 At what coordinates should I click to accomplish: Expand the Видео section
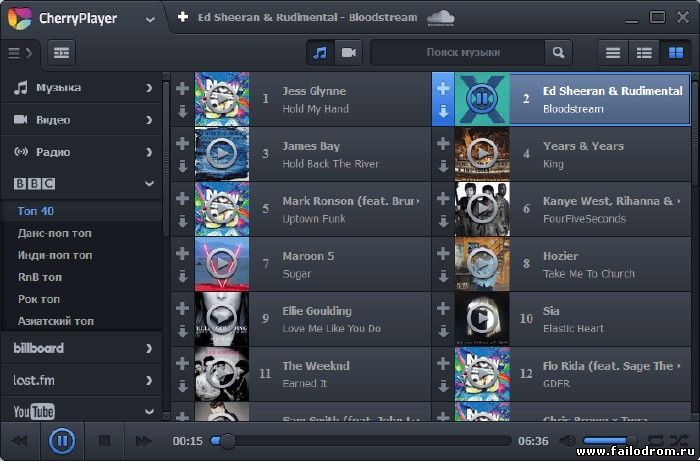[82, 120]
